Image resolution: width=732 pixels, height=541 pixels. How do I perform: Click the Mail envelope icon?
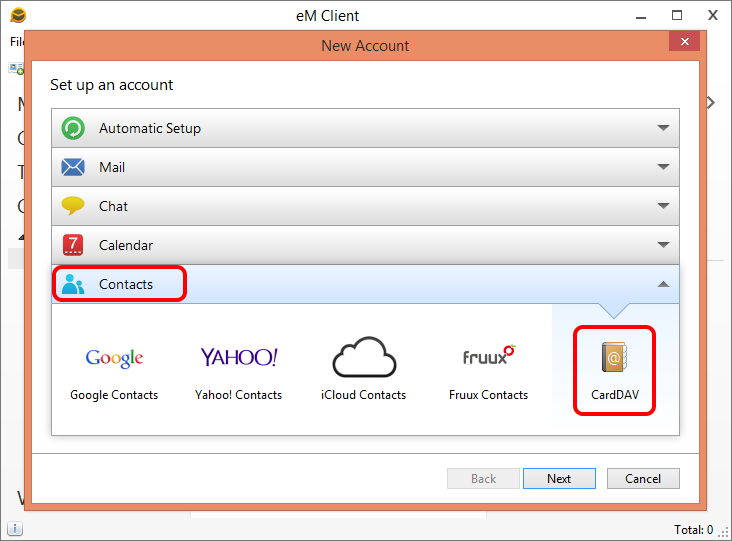[73, 167]
